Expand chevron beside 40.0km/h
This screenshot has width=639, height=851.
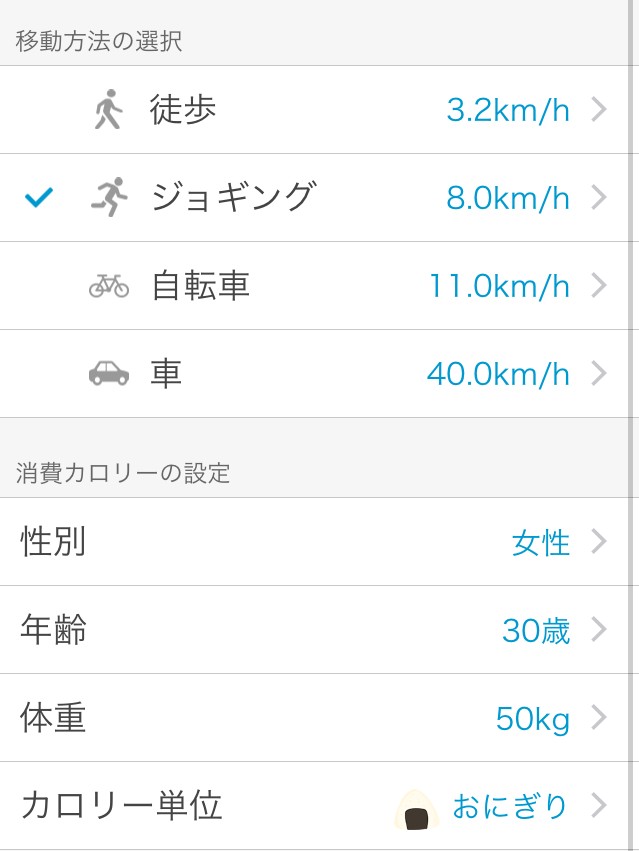599,374
